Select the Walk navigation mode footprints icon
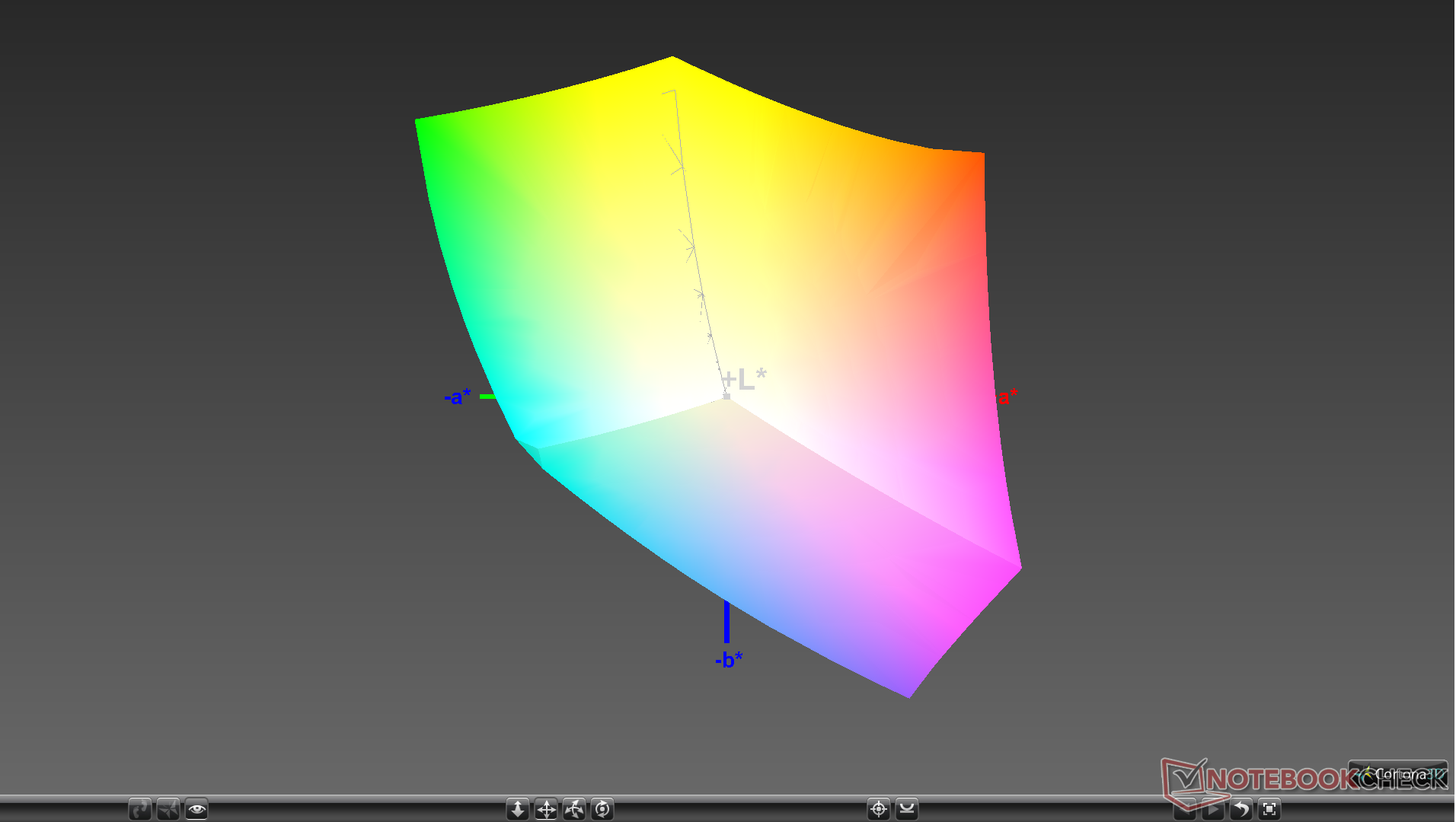Viewport: 1456px width, 822px height. click(x=140, y=809)
